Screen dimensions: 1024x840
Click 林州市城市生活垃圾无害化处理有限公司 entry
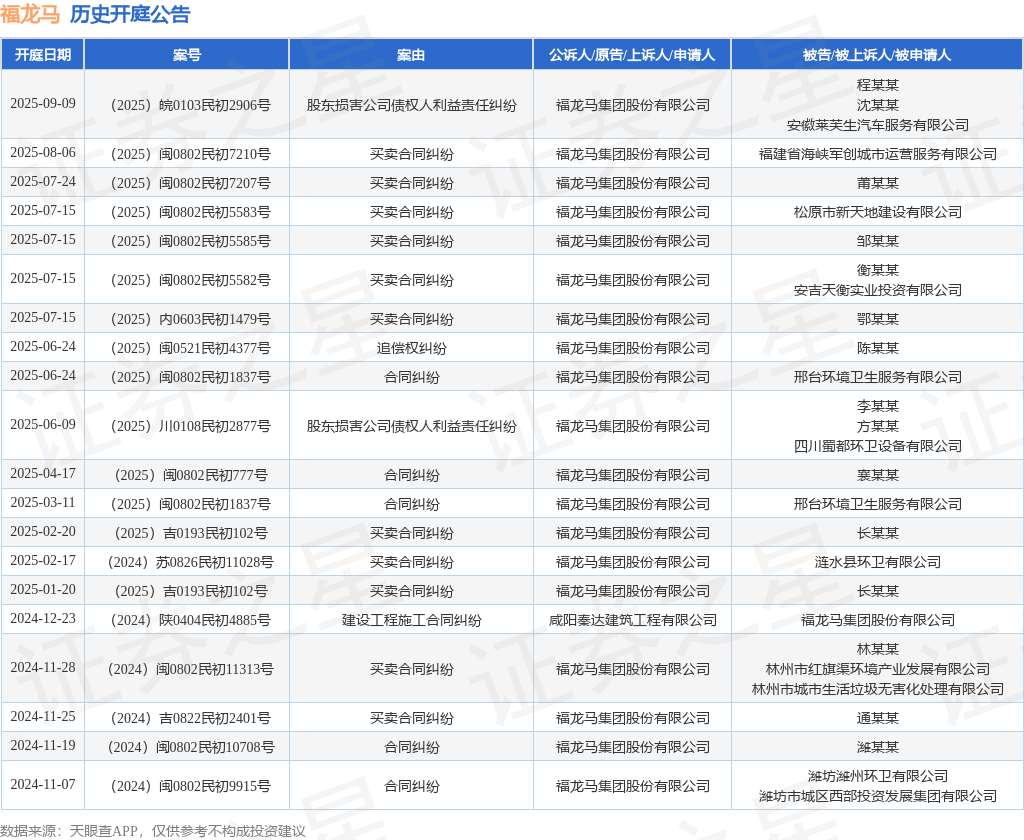878,689
